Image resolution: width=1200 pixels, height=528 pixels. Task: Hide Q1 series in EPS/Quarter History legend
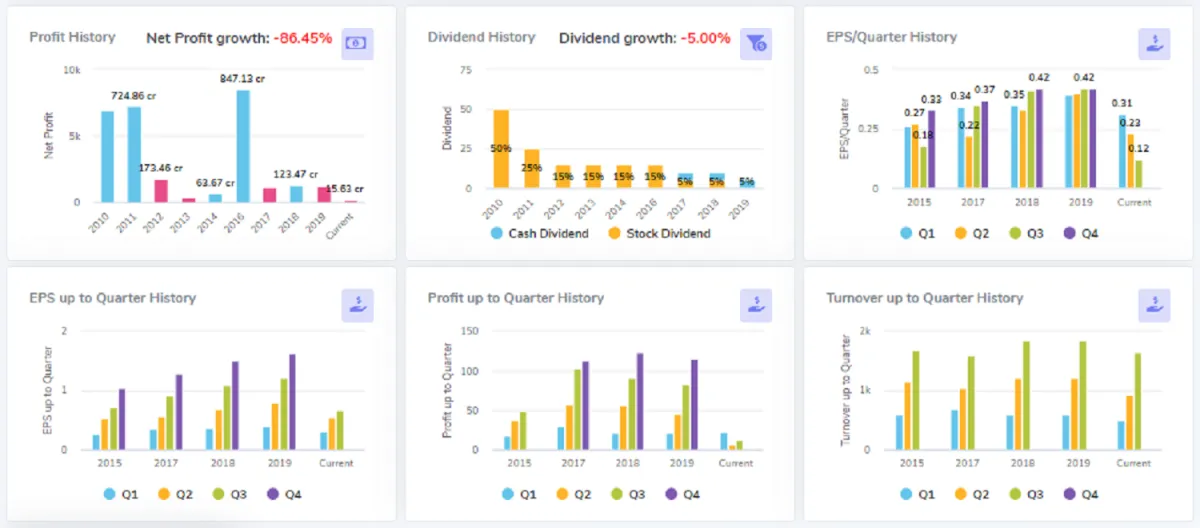(x=917, y=233)
